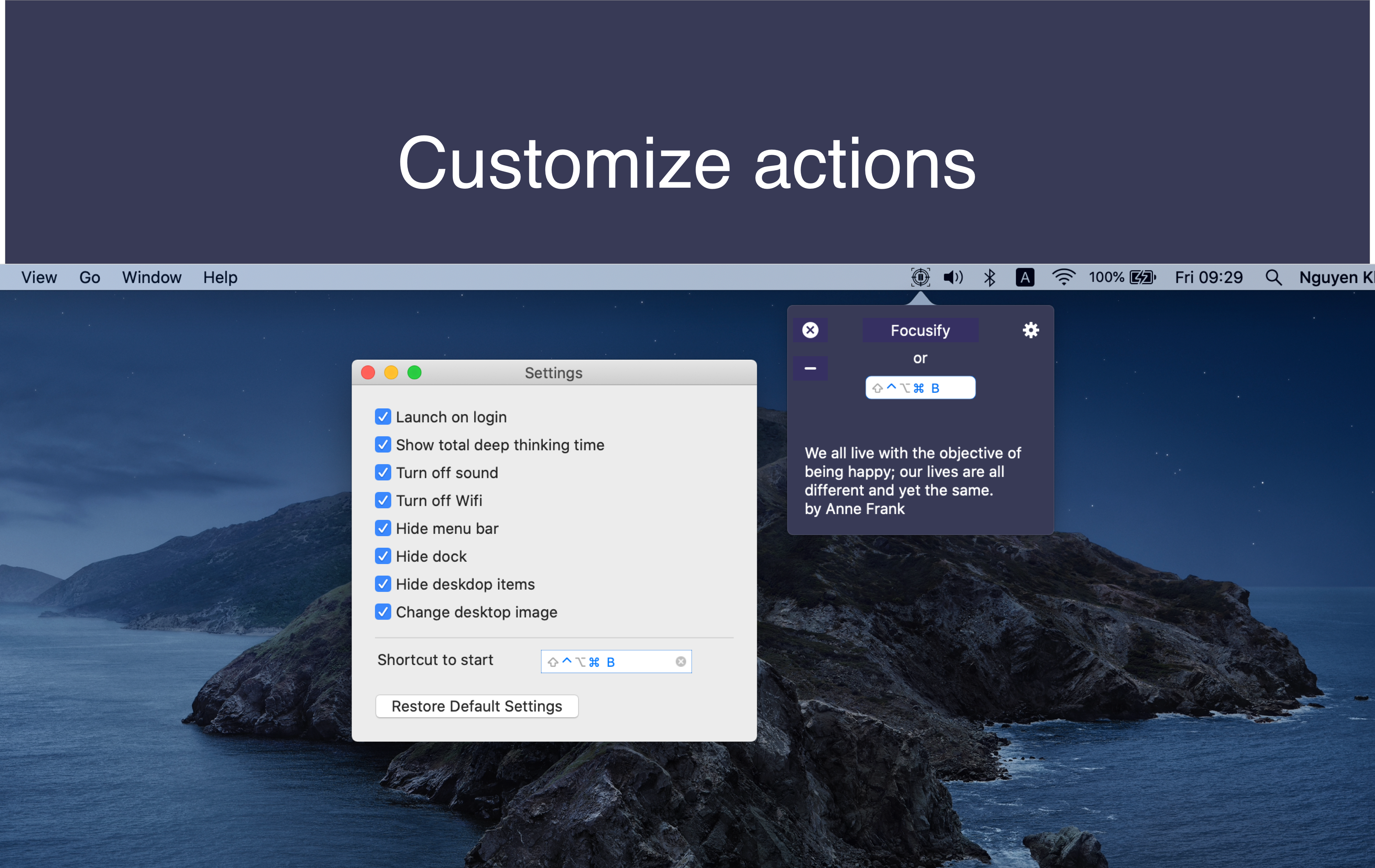Click the input source A icon
1375x868 pixels.
[1024, 278]
